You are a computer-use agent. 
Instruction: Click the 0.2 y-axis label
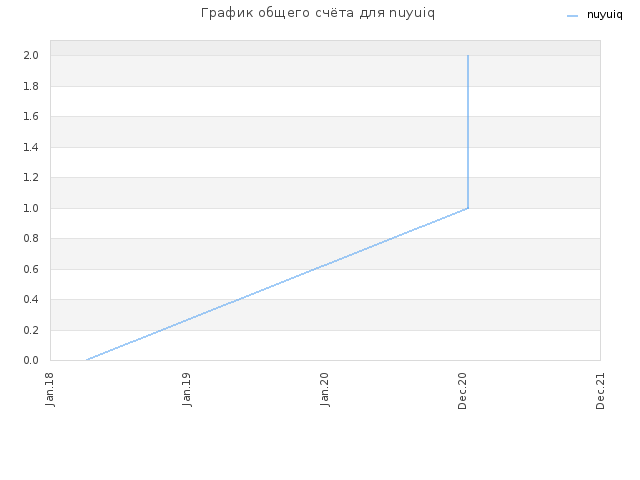point(31,330)
